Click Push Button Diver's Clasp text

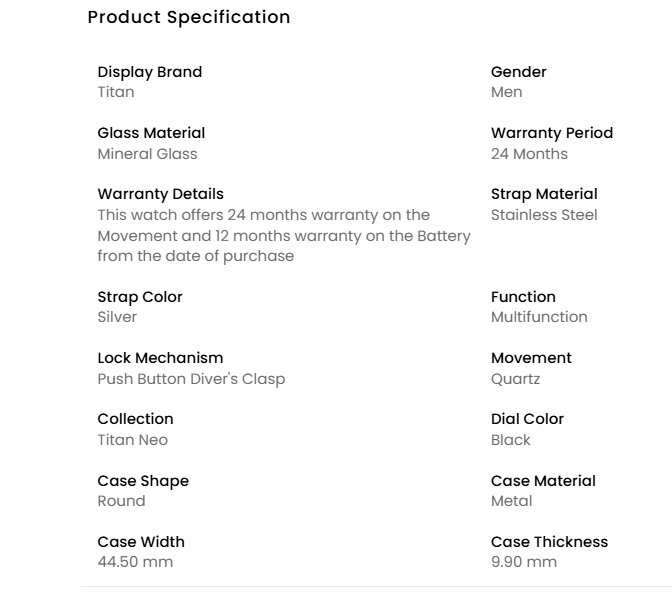pyautogui.click(x=191, y=379)
